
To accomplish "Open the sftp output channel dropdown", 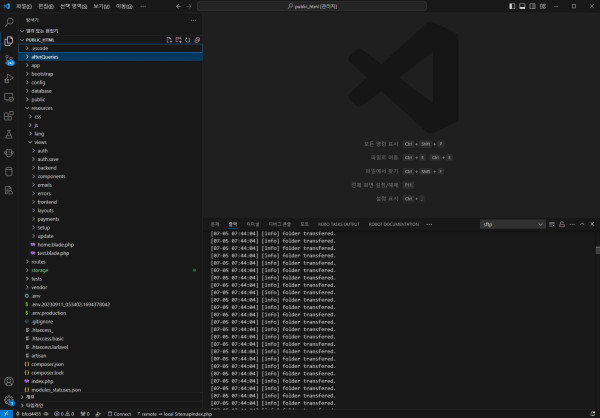I will (513, 224).
